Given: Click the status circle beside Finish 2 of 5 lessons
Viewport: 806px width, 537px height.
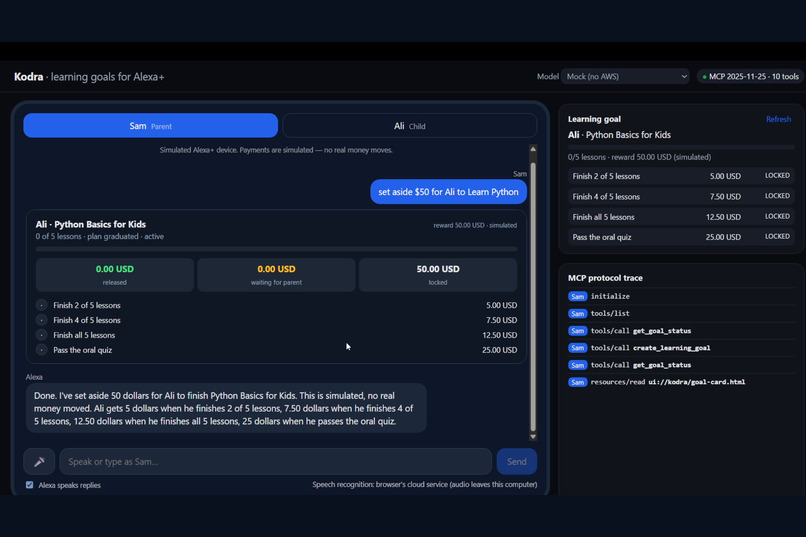Looking at the screenshot, I should coord(42,305).
